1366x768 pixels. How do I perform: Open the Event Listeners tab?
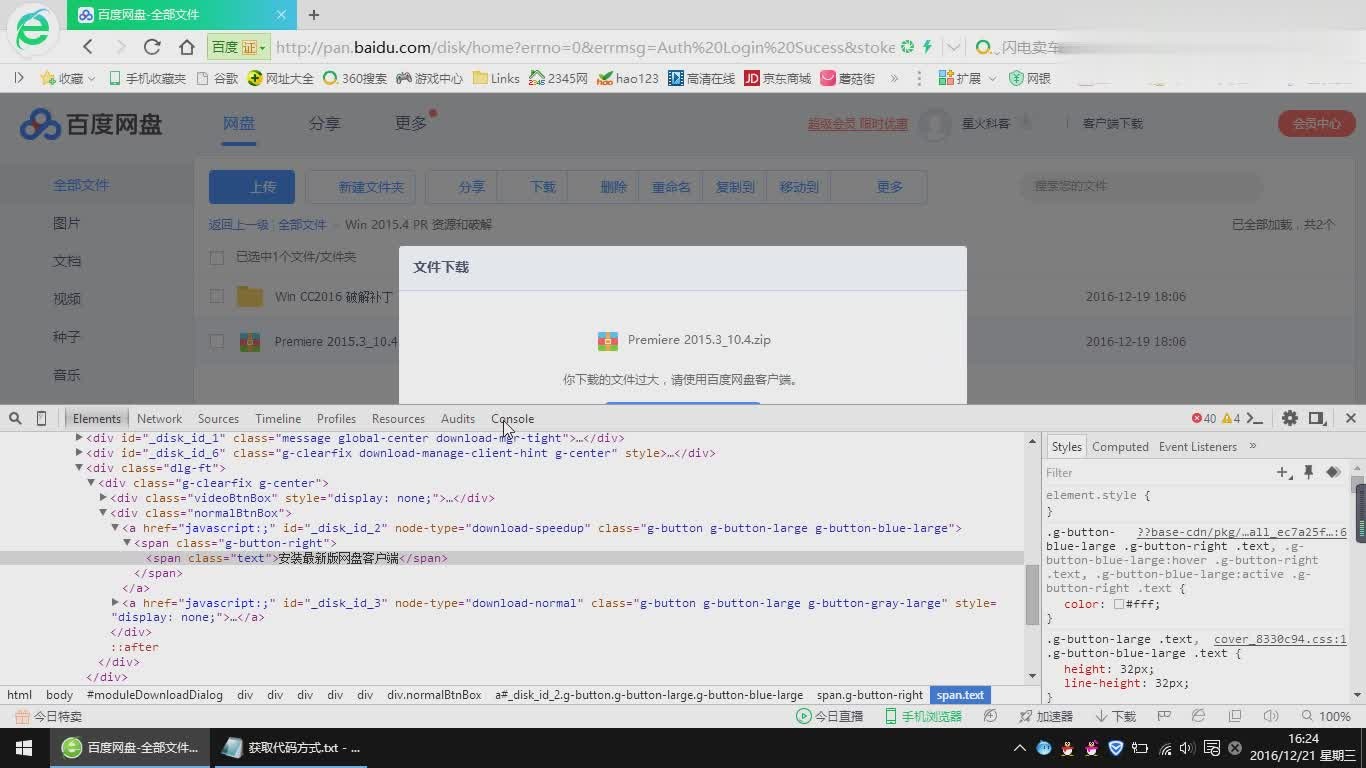[x=1198, y=447]
